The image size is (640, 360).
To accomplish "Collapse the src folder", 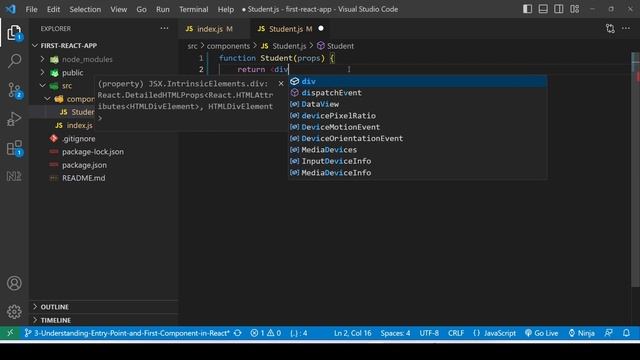I will point(42,86).
